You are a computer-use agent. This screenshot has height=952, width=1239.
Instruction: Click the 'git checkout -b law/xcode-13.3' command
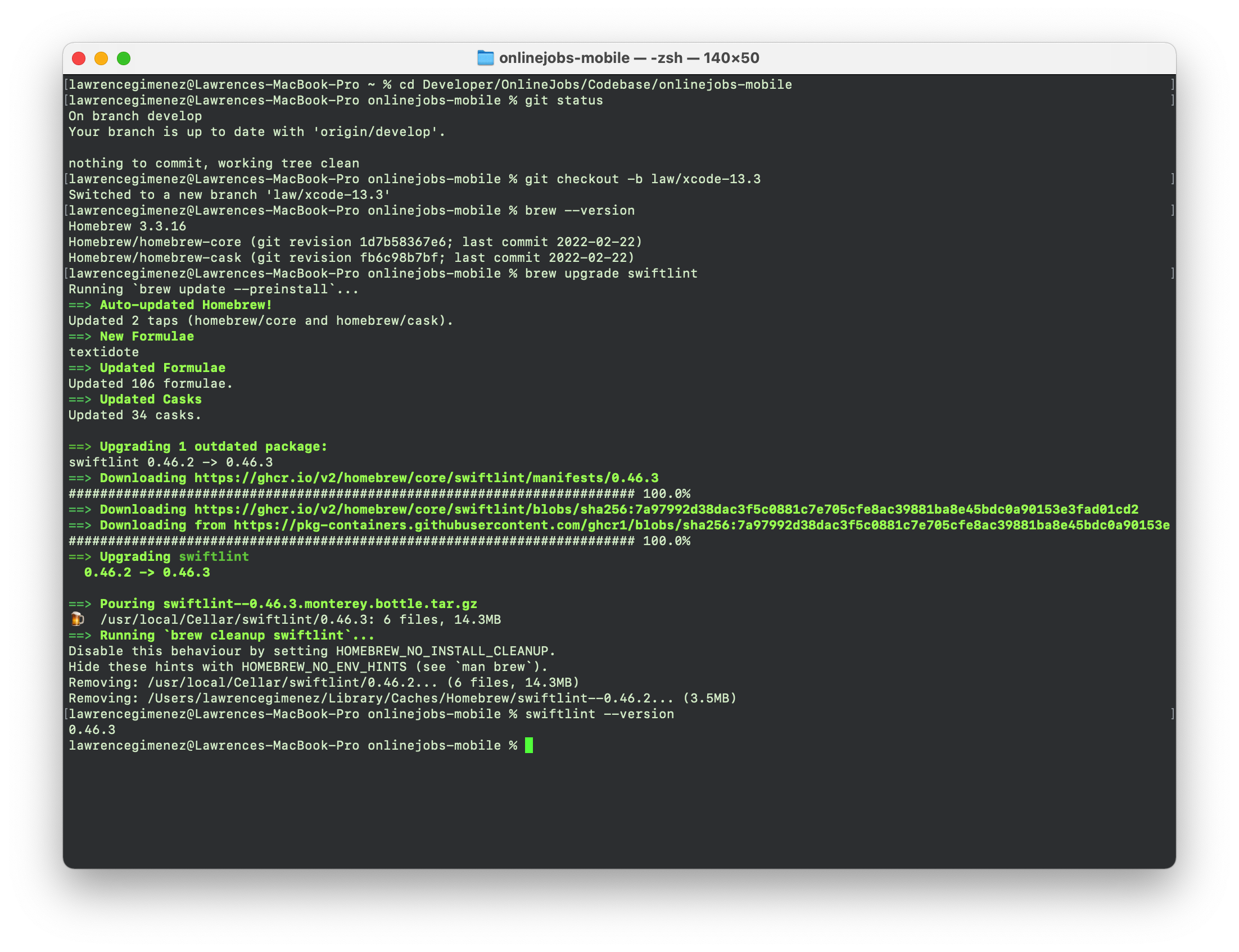coord(643,179)
